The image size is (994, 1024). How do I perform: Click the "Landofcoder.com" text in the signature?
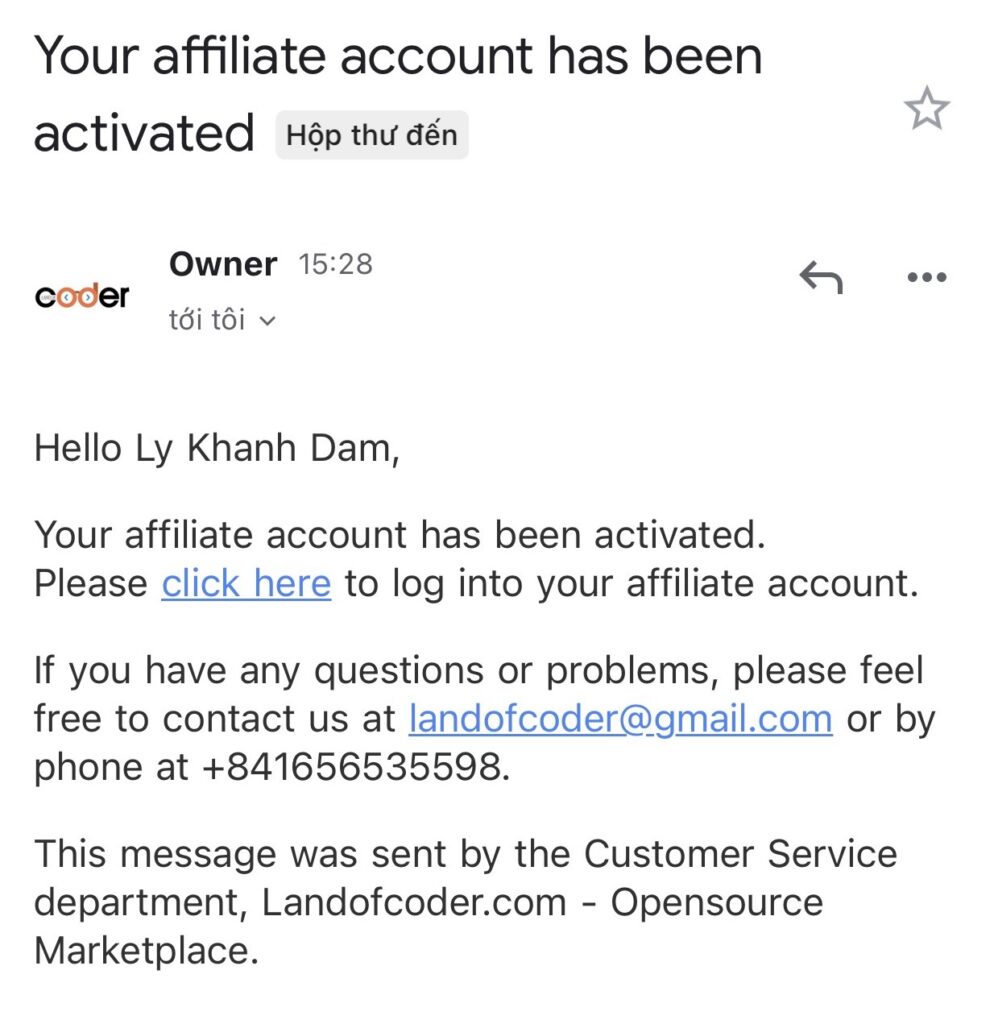(413, 903)
